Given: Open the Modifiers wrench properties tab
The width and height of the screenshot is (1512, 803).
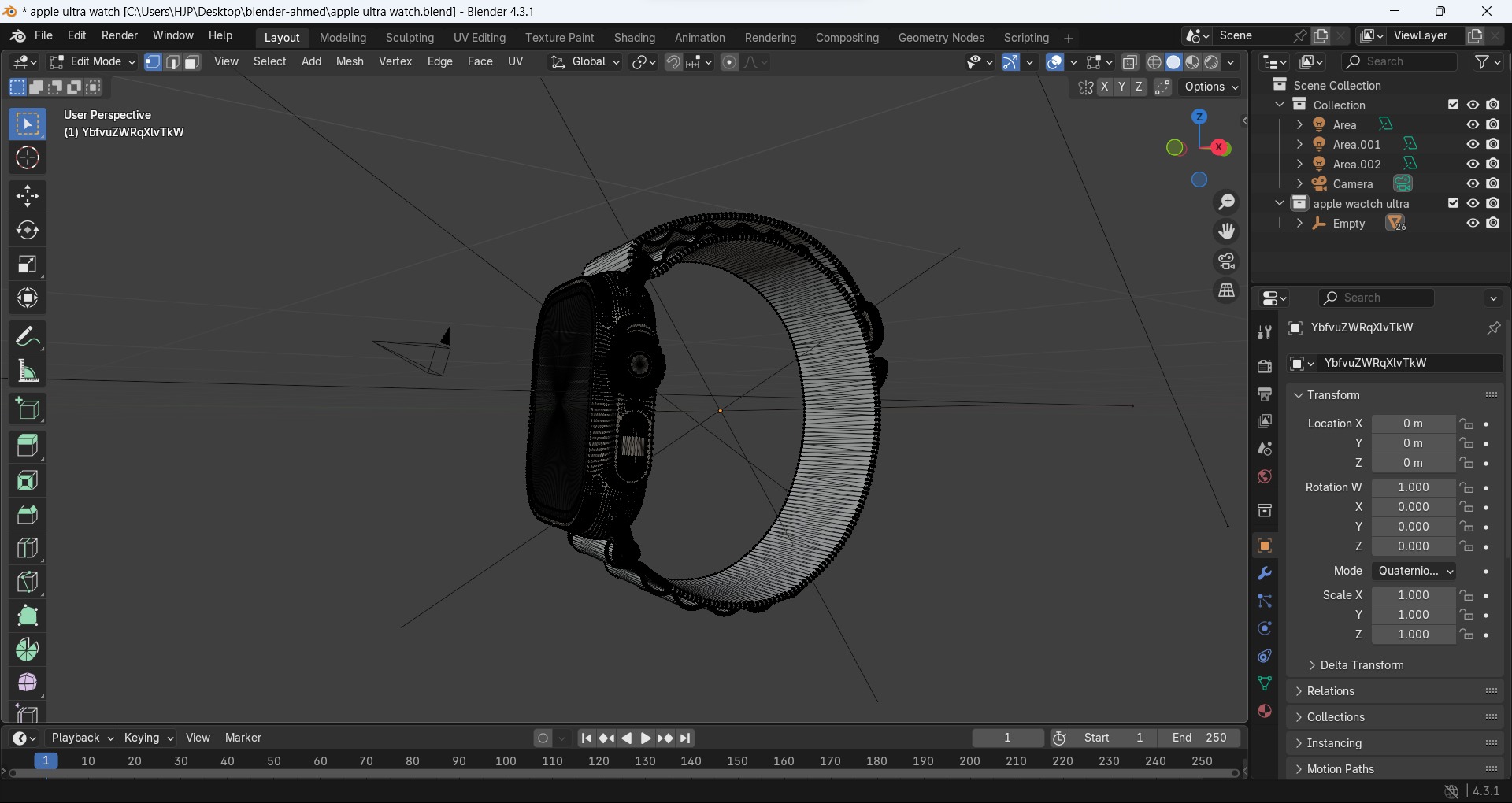Looking at the screenshot, I should 1265,573.
